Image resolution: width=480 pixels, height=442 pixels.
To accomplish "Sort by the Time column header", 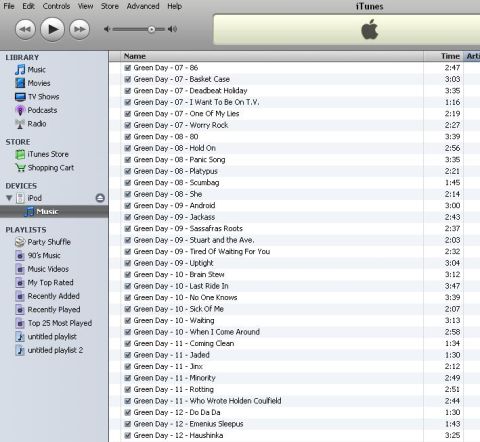I will pyautogui.click(x=444, y=56).
